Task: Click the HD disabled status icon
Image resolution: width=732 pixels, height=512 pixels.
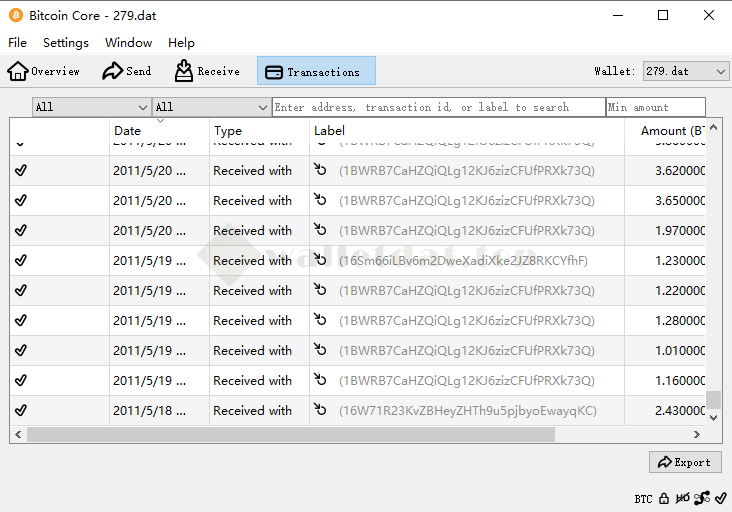Action: click(x=682, y=498)
